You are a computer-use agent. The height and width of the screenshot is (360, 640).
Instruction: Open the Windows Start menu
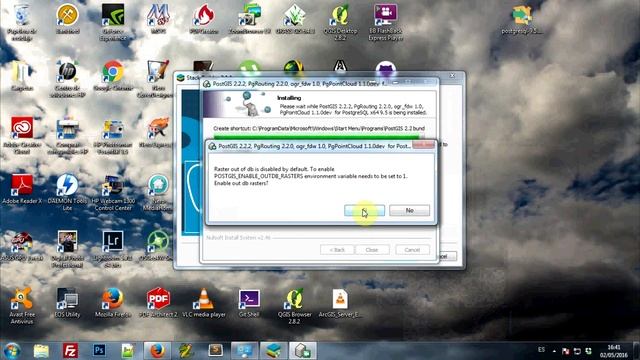pos(12,351)
